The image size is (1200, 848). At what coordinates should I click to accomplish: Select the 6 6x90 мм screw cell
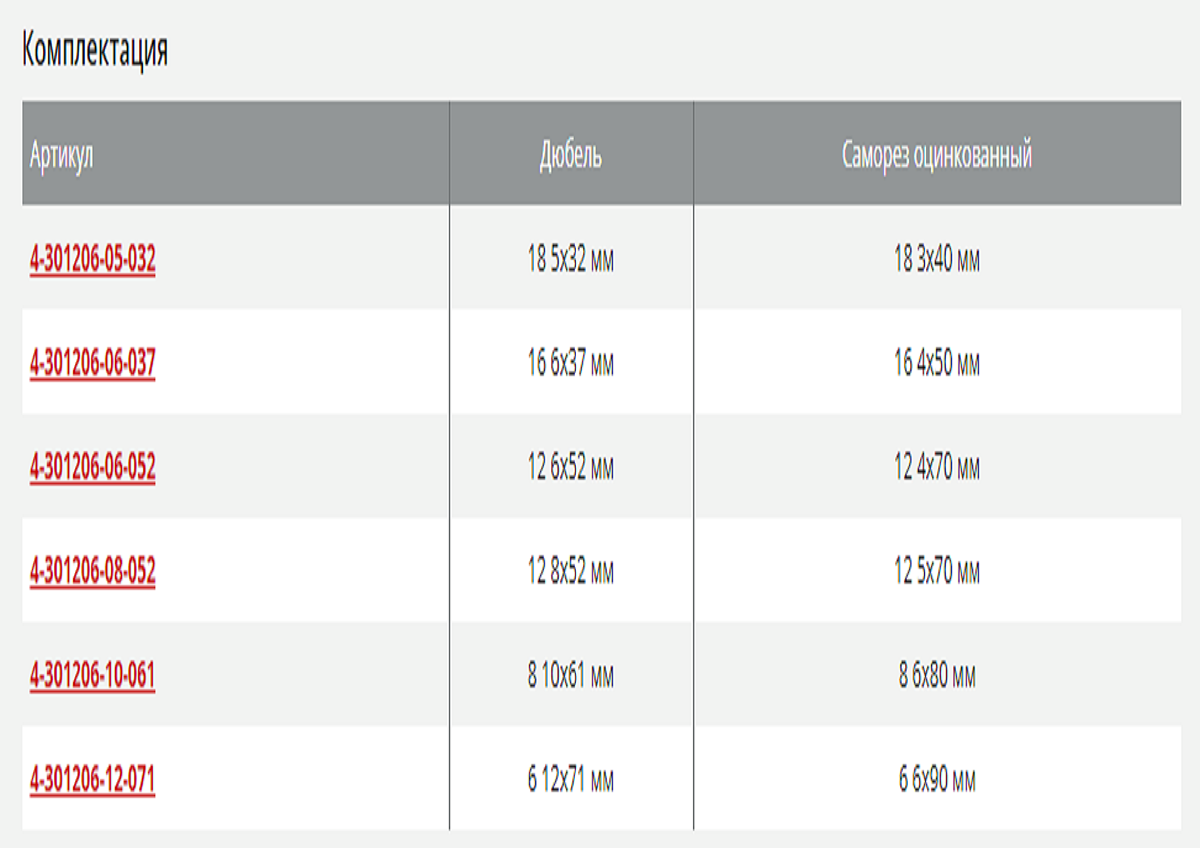pyautogui.click(x=937, y=780)
